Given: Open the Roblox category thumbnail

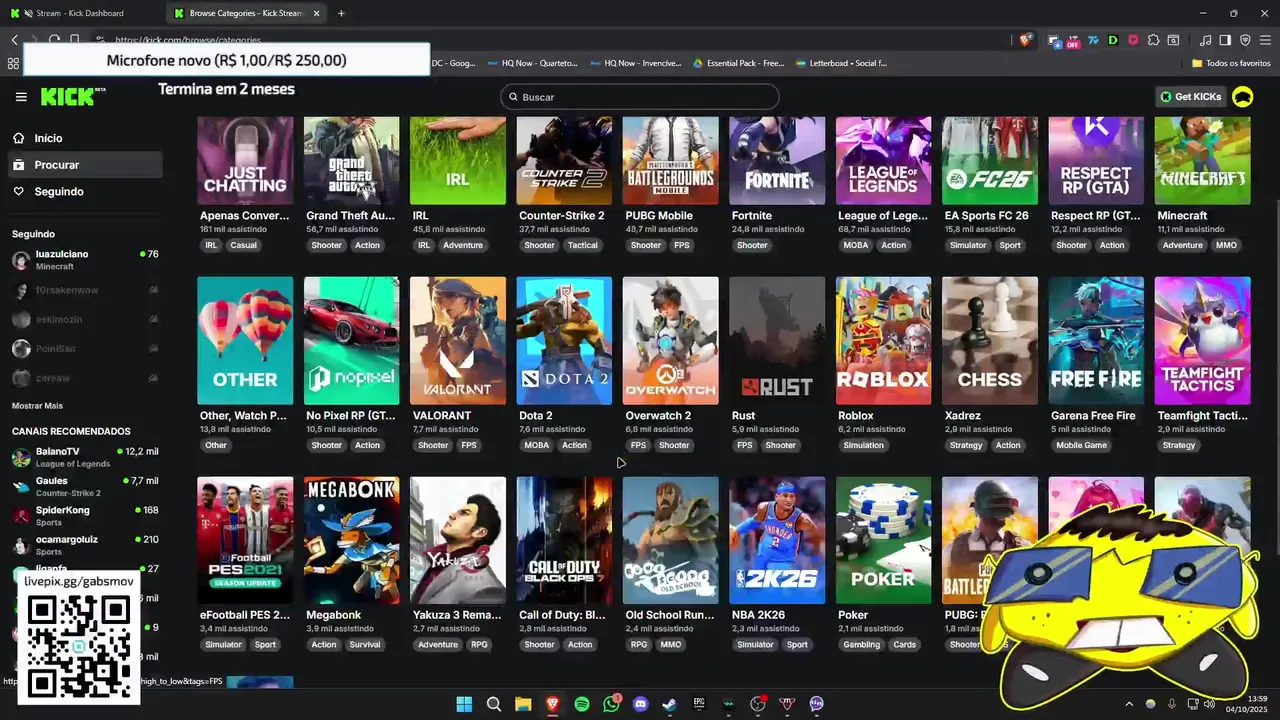Looking at the screenshot, I should [883, 341].
